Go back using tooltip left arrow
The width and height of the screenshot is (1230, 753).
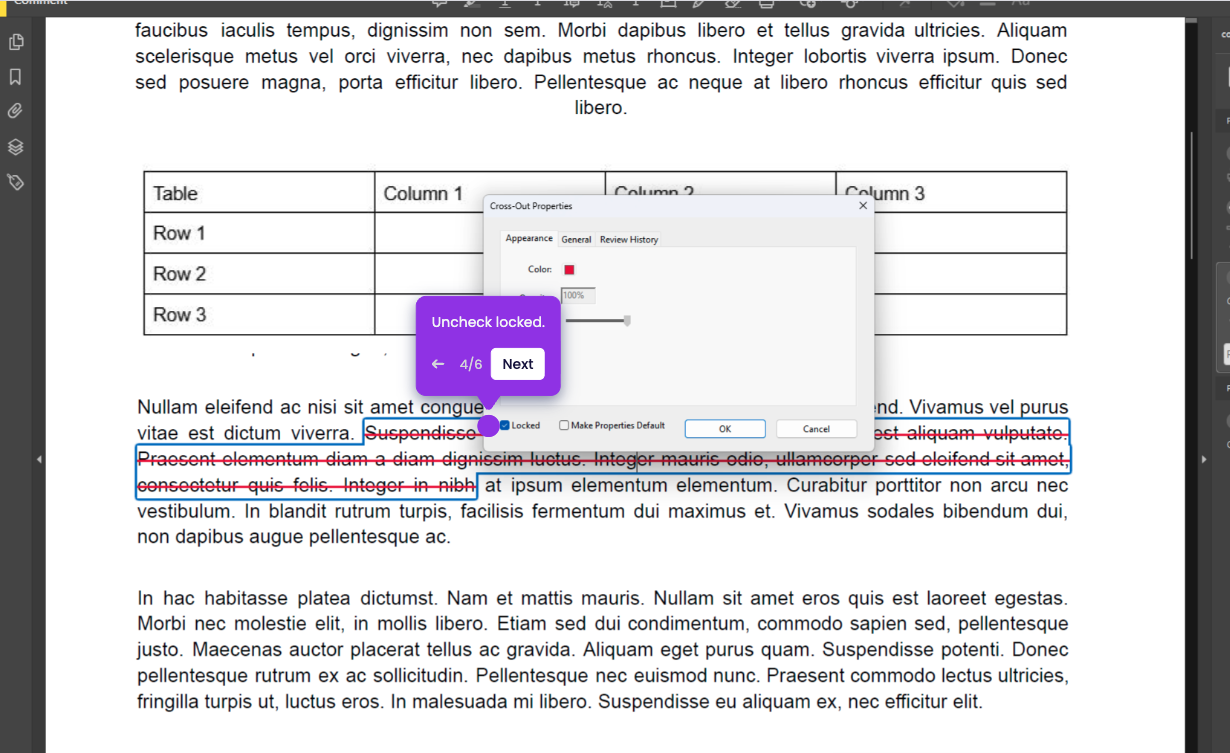437,364
